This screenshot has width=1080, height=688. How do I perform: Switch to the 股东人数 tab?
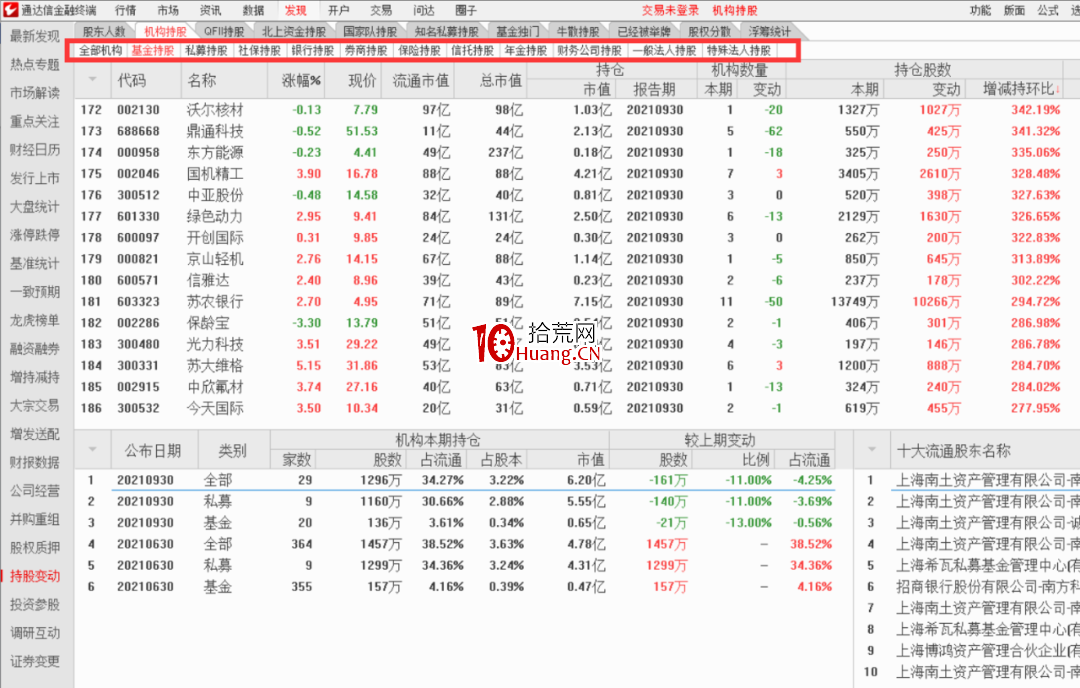(104, 32)
